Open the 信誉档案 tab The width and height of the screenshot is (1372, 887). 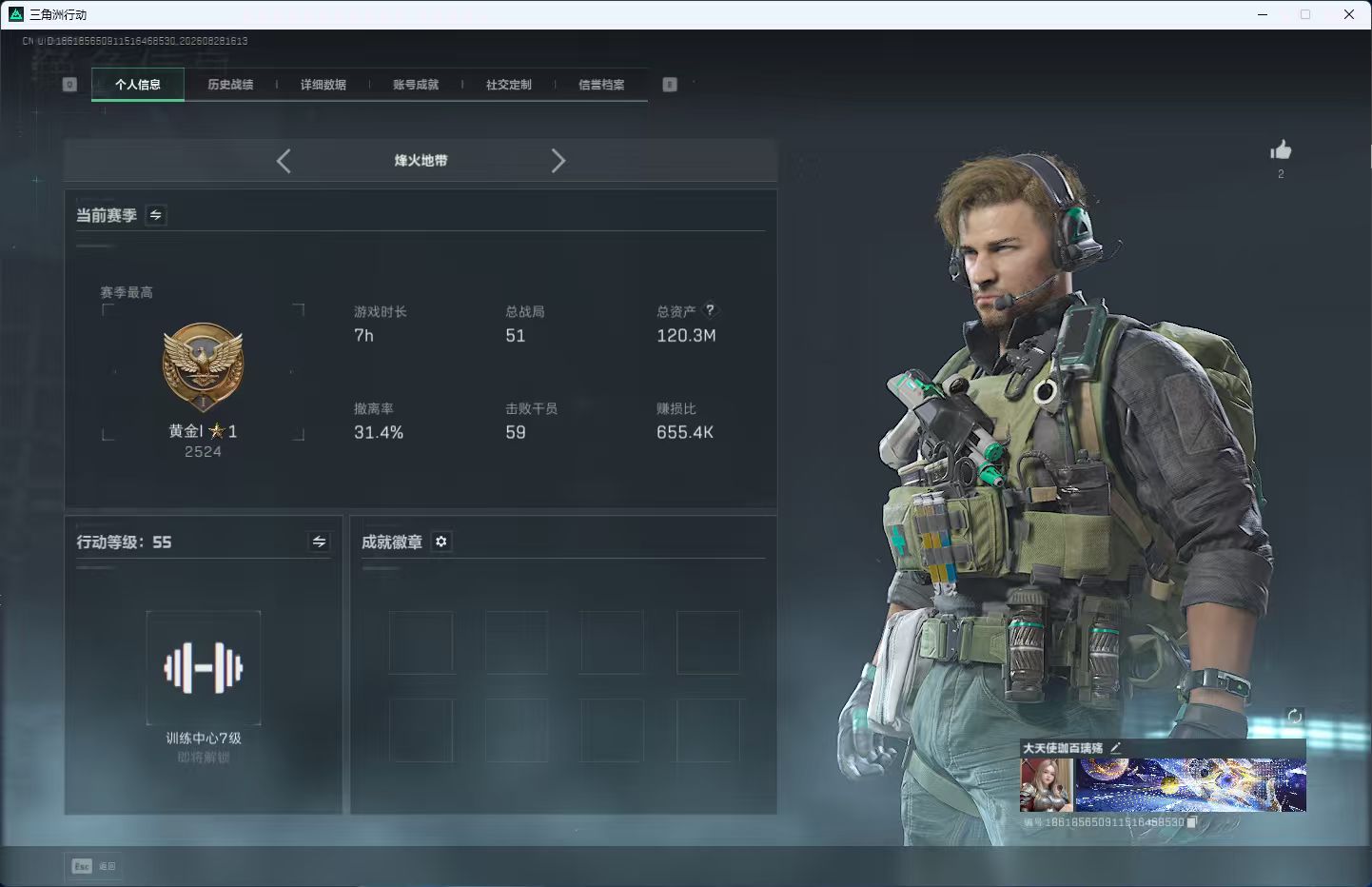click(601, 85)
